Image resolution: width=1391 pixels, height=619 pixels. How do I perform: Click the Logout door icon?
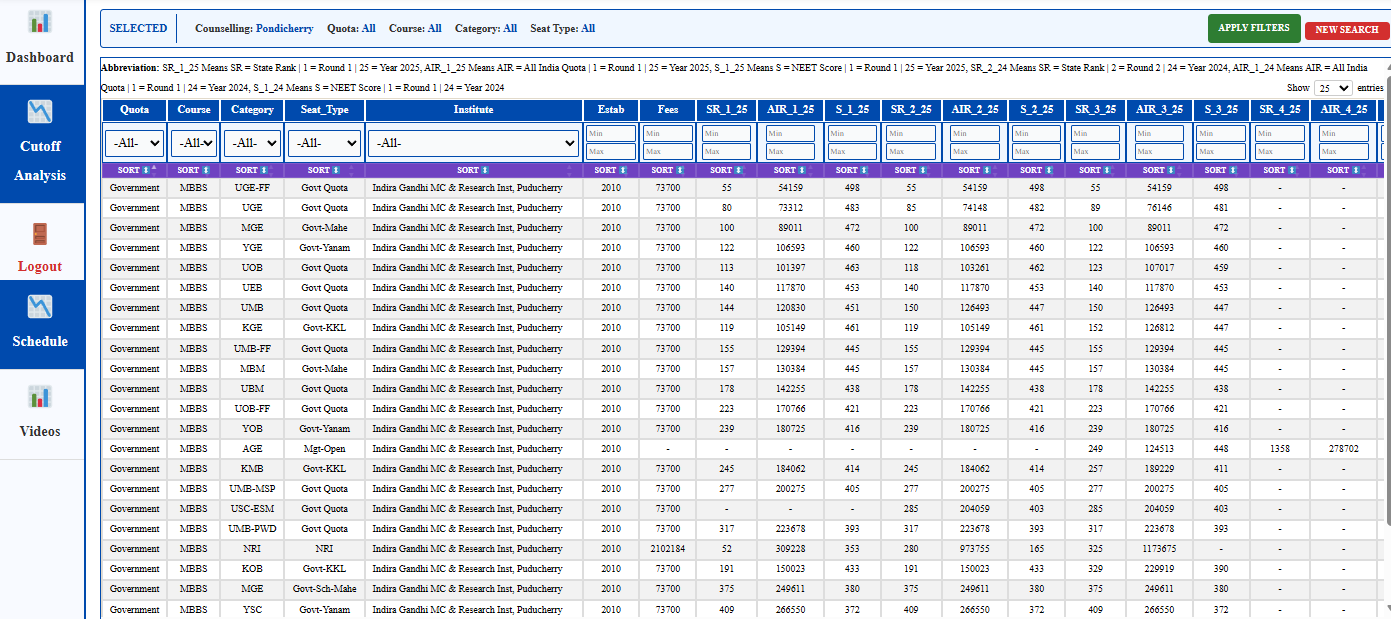[40, 234]
